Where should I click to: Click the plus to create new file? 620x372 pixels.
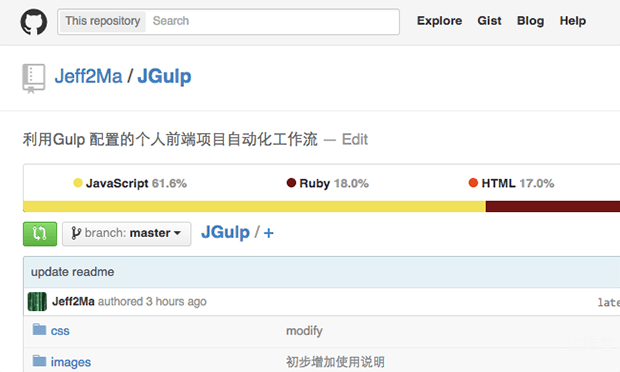[268, 233]
